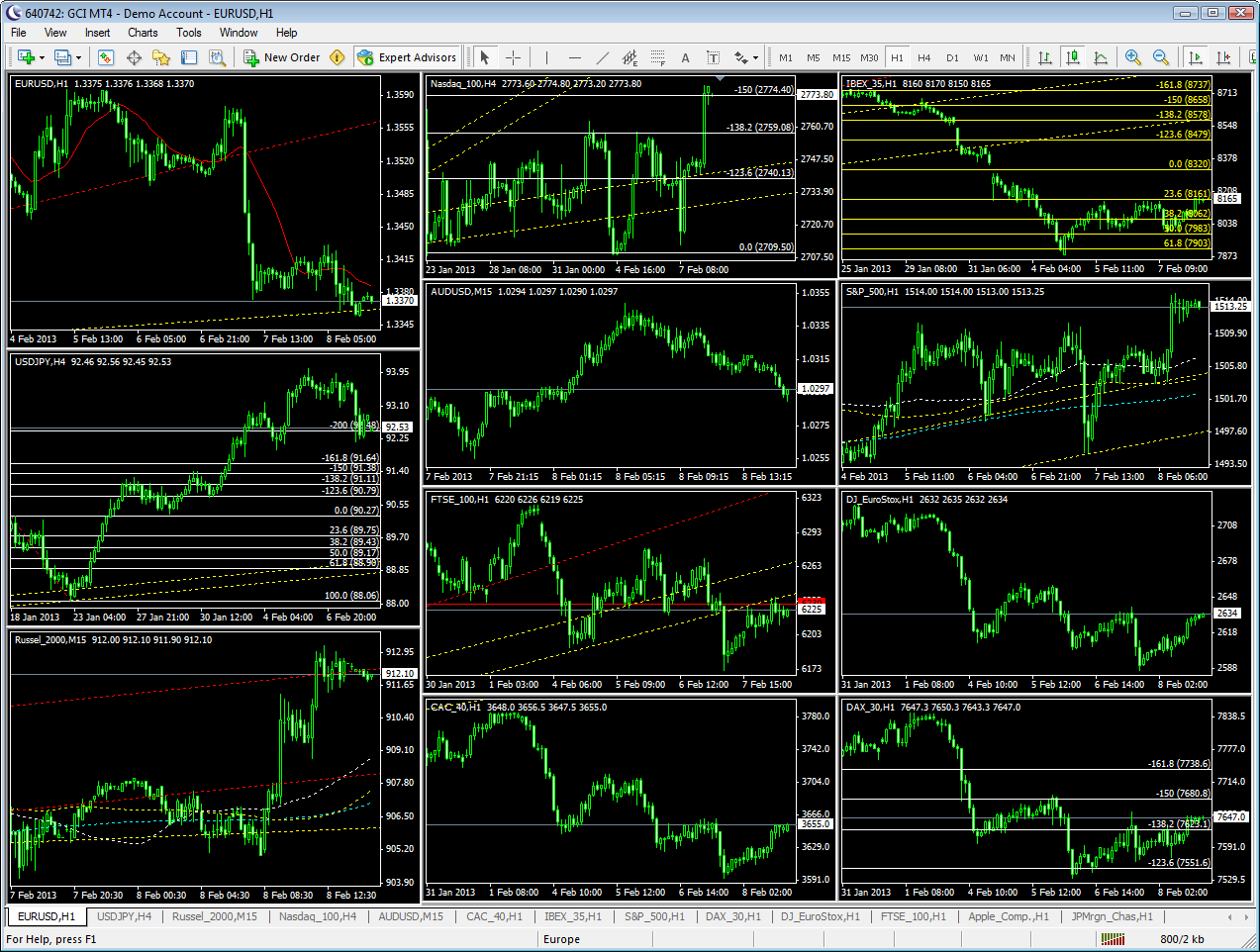Select the equidistant channel tool
The width and height of the screenshot is (1260, 952).
tap(630, 57)
